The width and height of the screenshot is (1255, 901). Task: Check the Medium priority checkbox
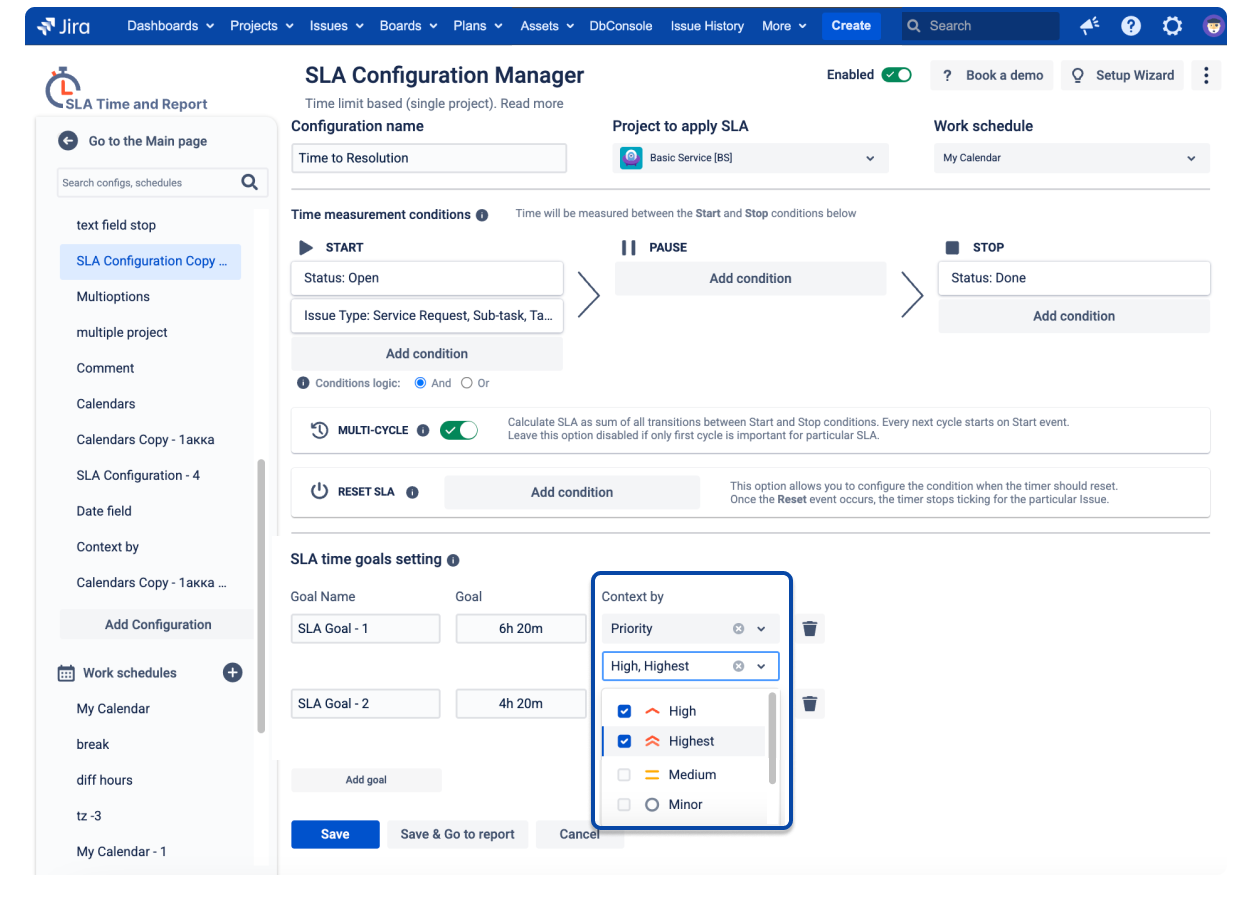[x=624, y=774]
